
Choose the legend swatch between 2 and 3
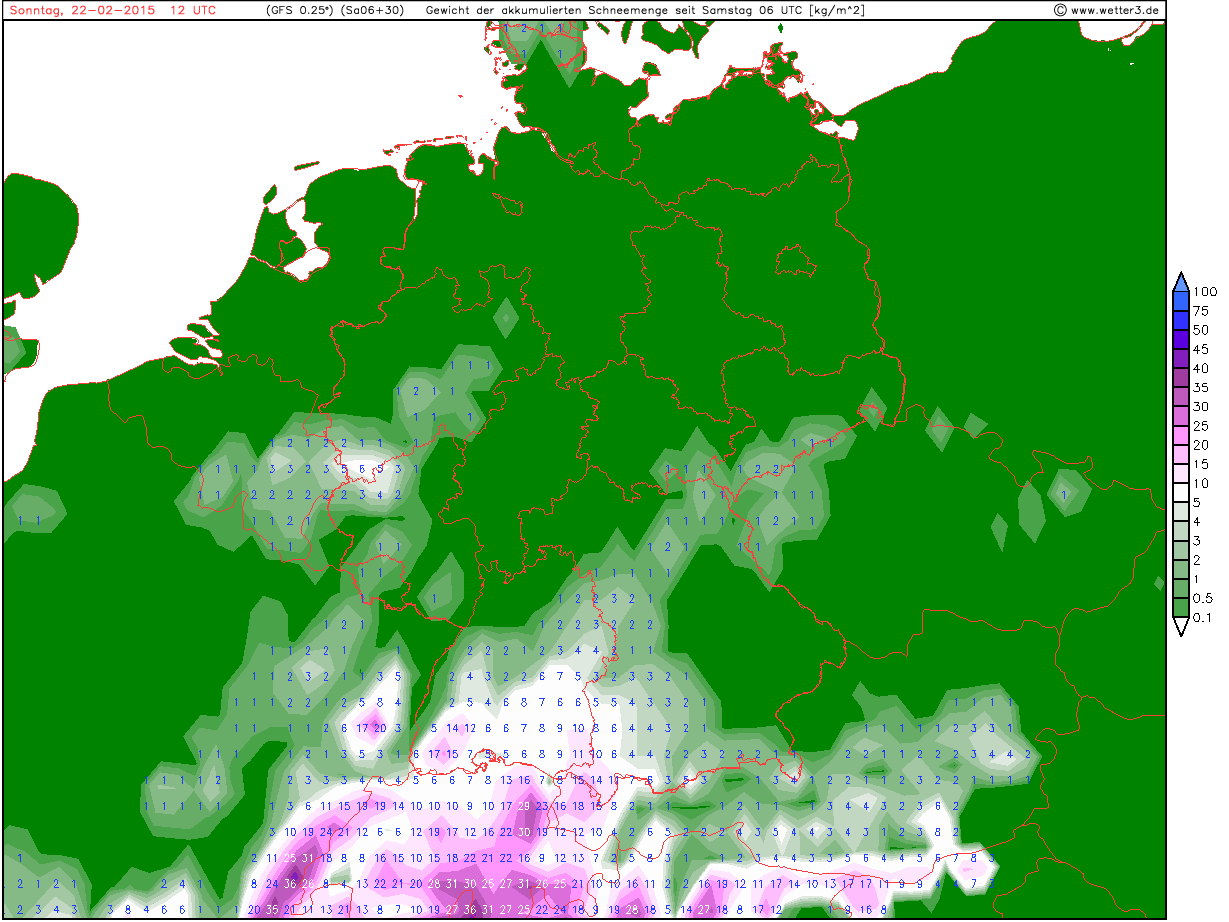pyautogui.click(x=1181, y=550)
